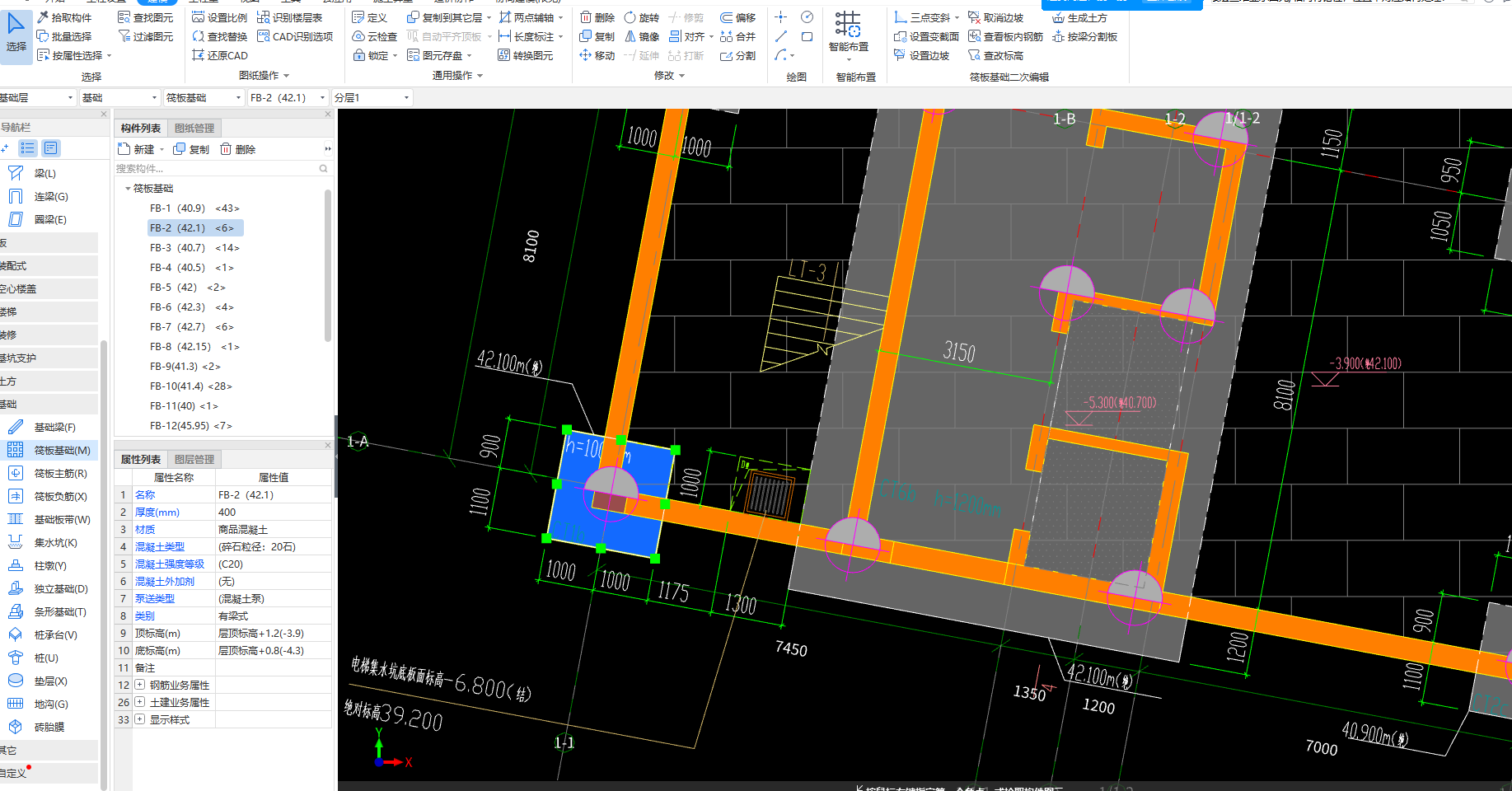1512x791 pixels.
Task: Click 删除 in component list
Action: (x=238, y=149)
